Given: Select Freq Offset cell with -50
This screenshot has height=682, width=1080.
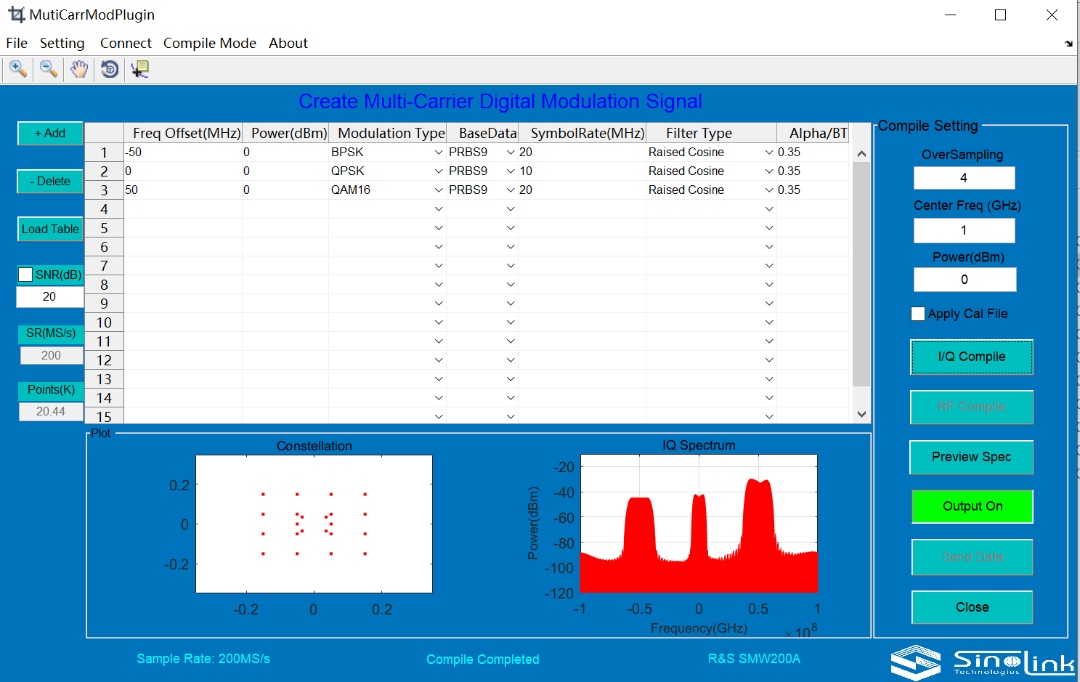Looking at the screenshot, I should tap(183, 152).
